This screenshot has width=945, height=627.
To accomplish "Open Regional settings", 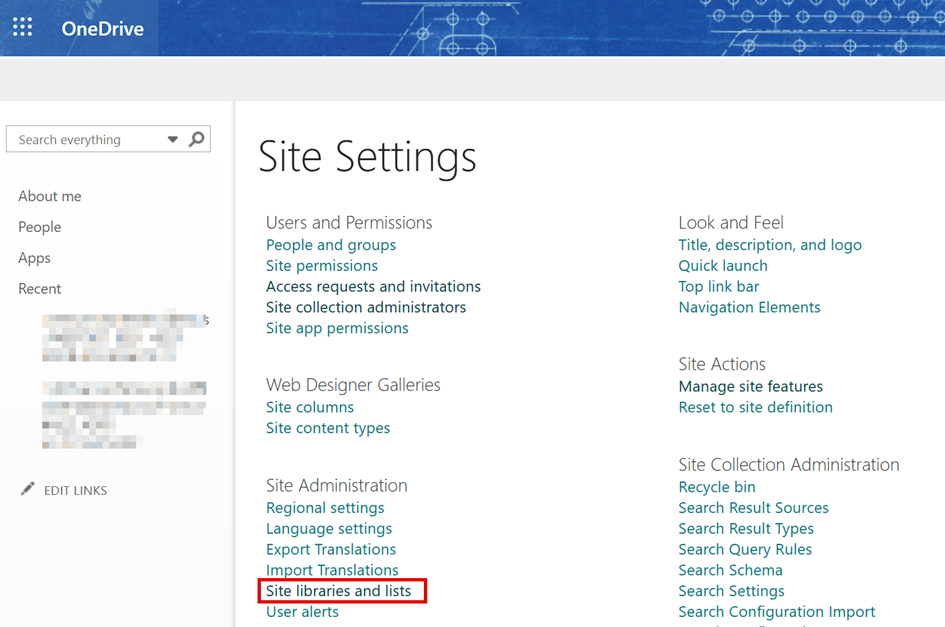I will [325, 507].
